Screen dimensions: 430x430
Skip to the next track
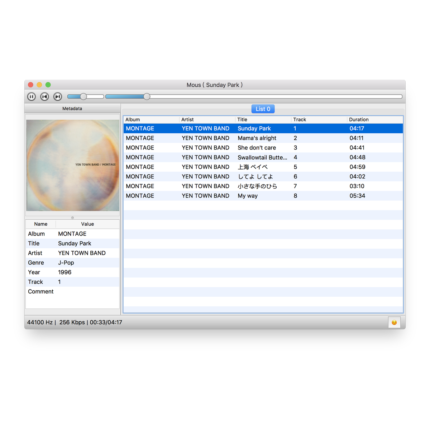58,97
